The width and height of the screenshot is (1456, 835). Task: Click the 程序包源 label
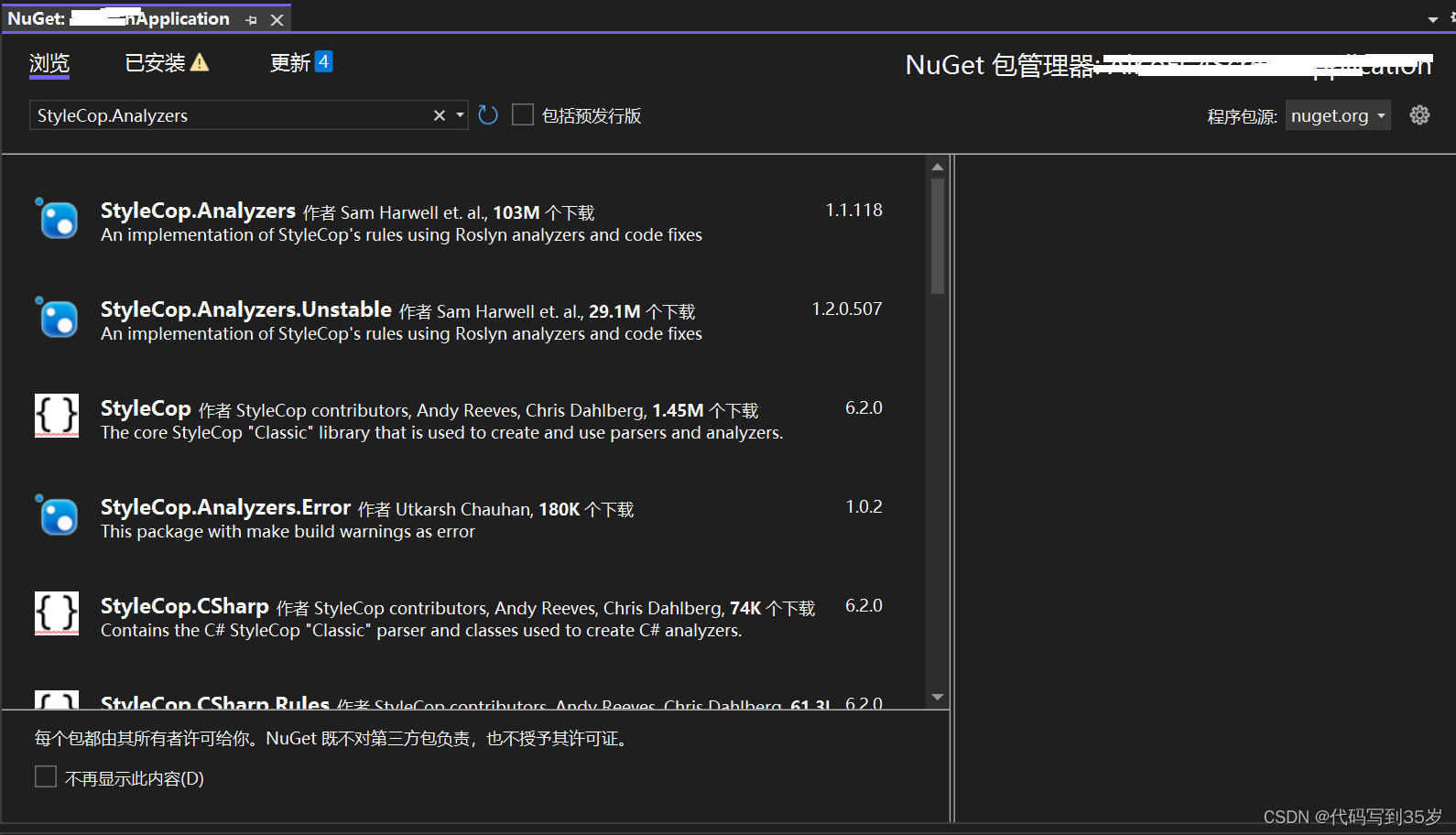pyautogui.click(x=1242, y=116)
